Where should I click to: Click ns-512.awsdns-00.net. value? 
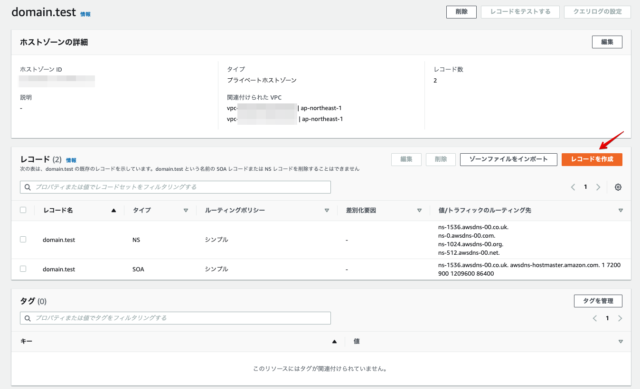469,253
